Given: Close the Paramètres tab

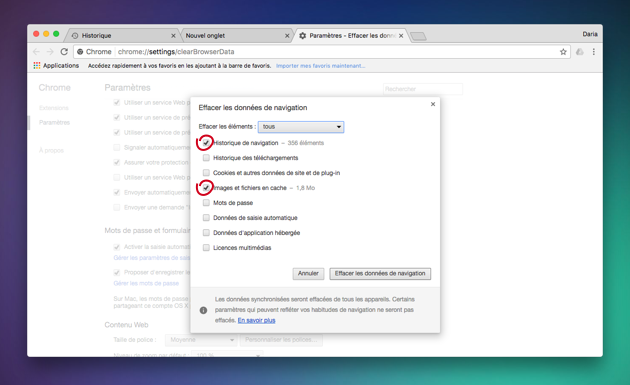Looking at the screenshot, I should [401, 36].
